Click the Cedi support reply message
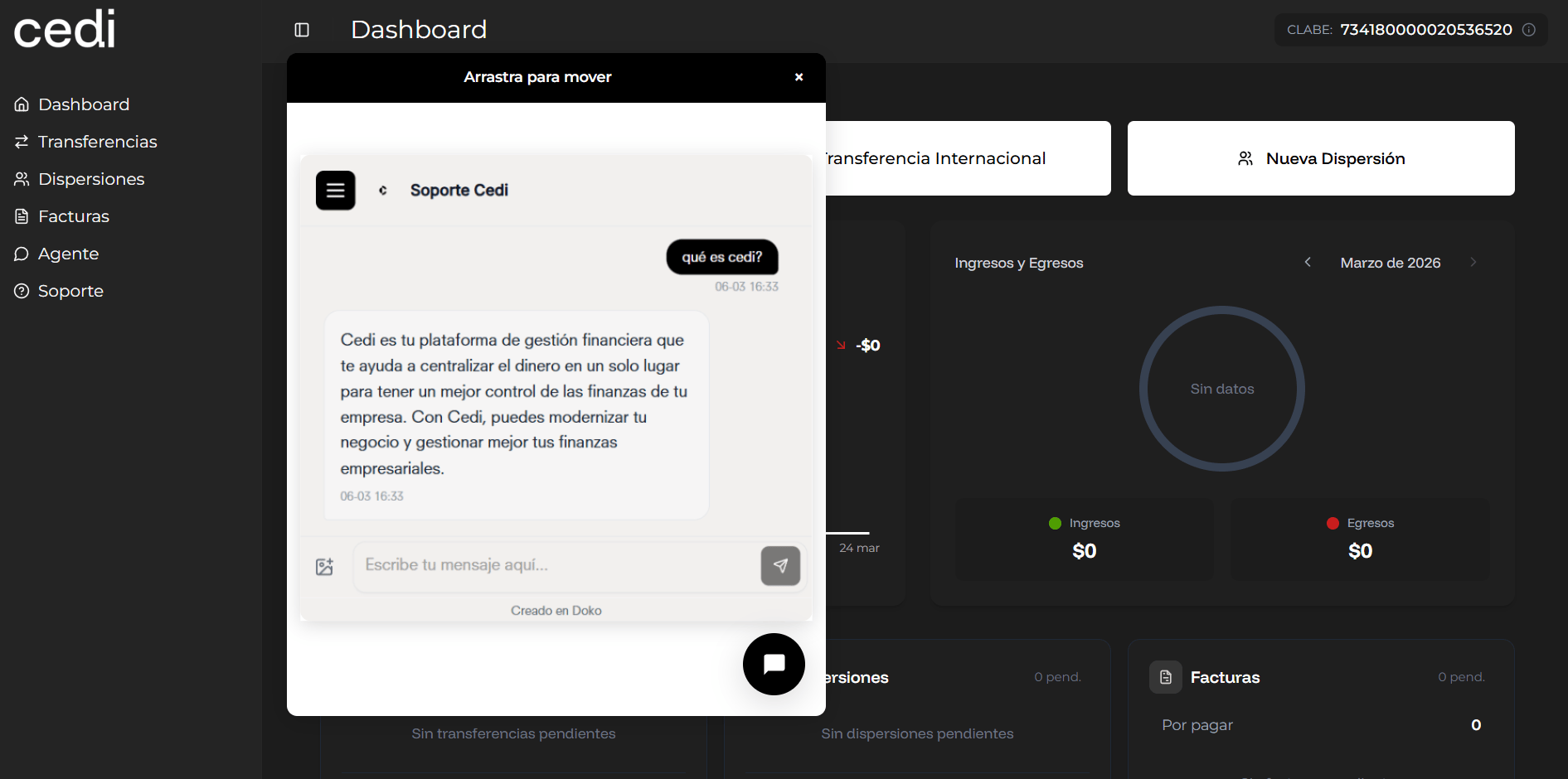Viewport: 1568px width, 779px height. 517,415
